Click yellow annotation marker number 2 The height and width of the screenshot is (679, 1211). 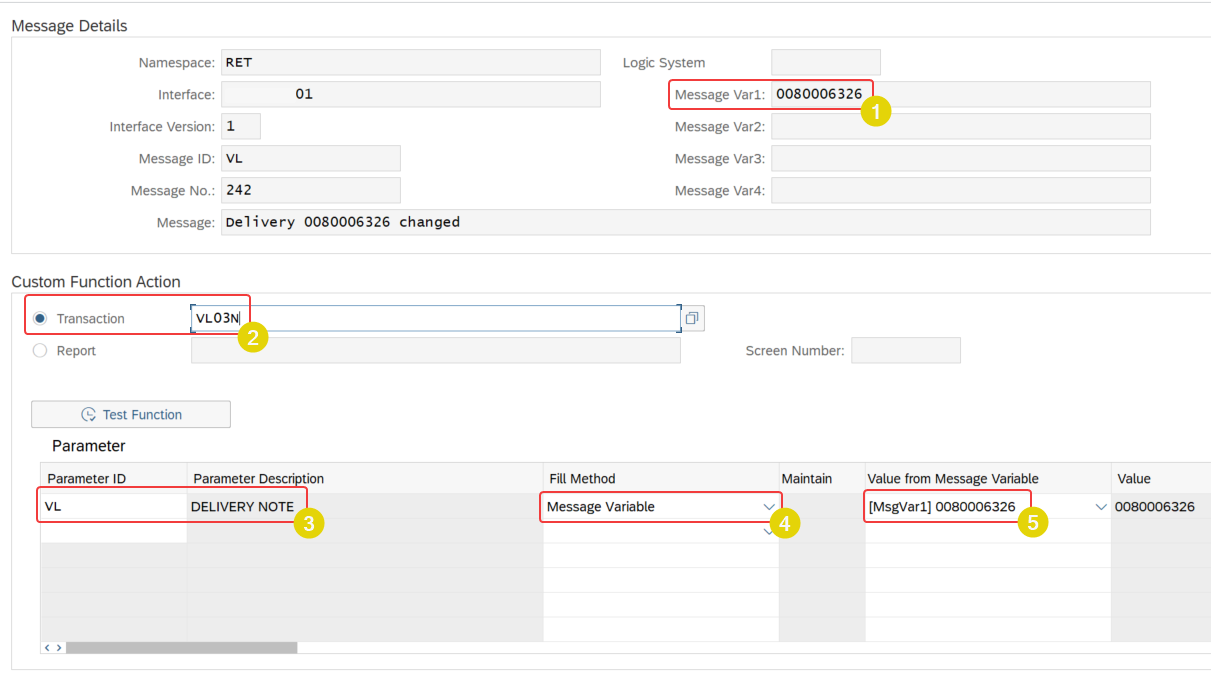coord(252,337)
